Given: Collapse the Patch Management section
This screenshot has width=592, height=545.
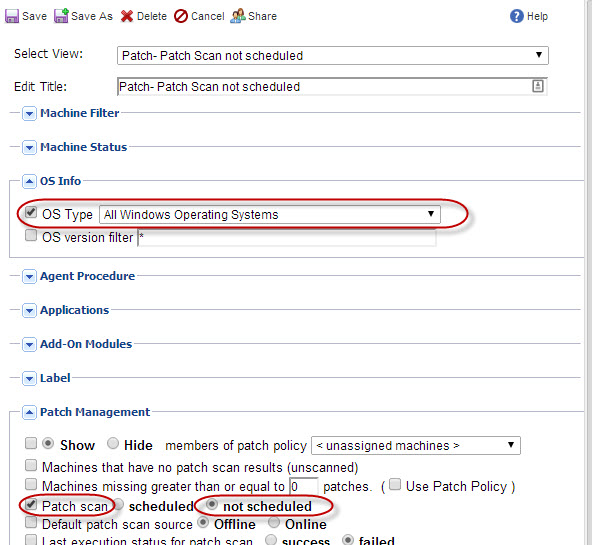Looking at the screenshot, I should click(x=29, y=412).
